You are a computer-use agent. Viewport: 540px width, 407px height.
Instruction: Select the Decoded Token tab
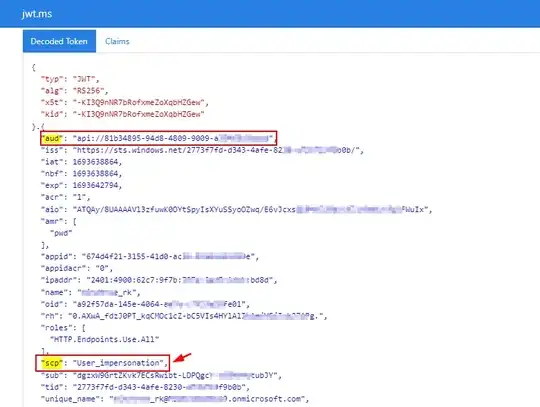click(59, 41)
